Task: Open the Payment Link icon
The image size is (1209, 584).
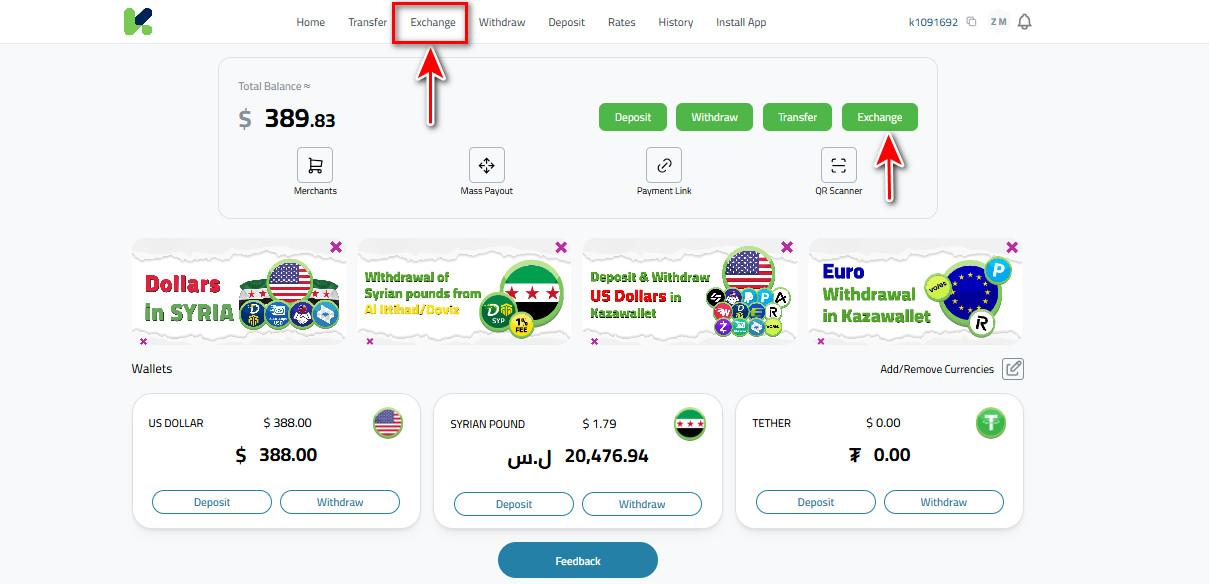Action: click(664, 165)
